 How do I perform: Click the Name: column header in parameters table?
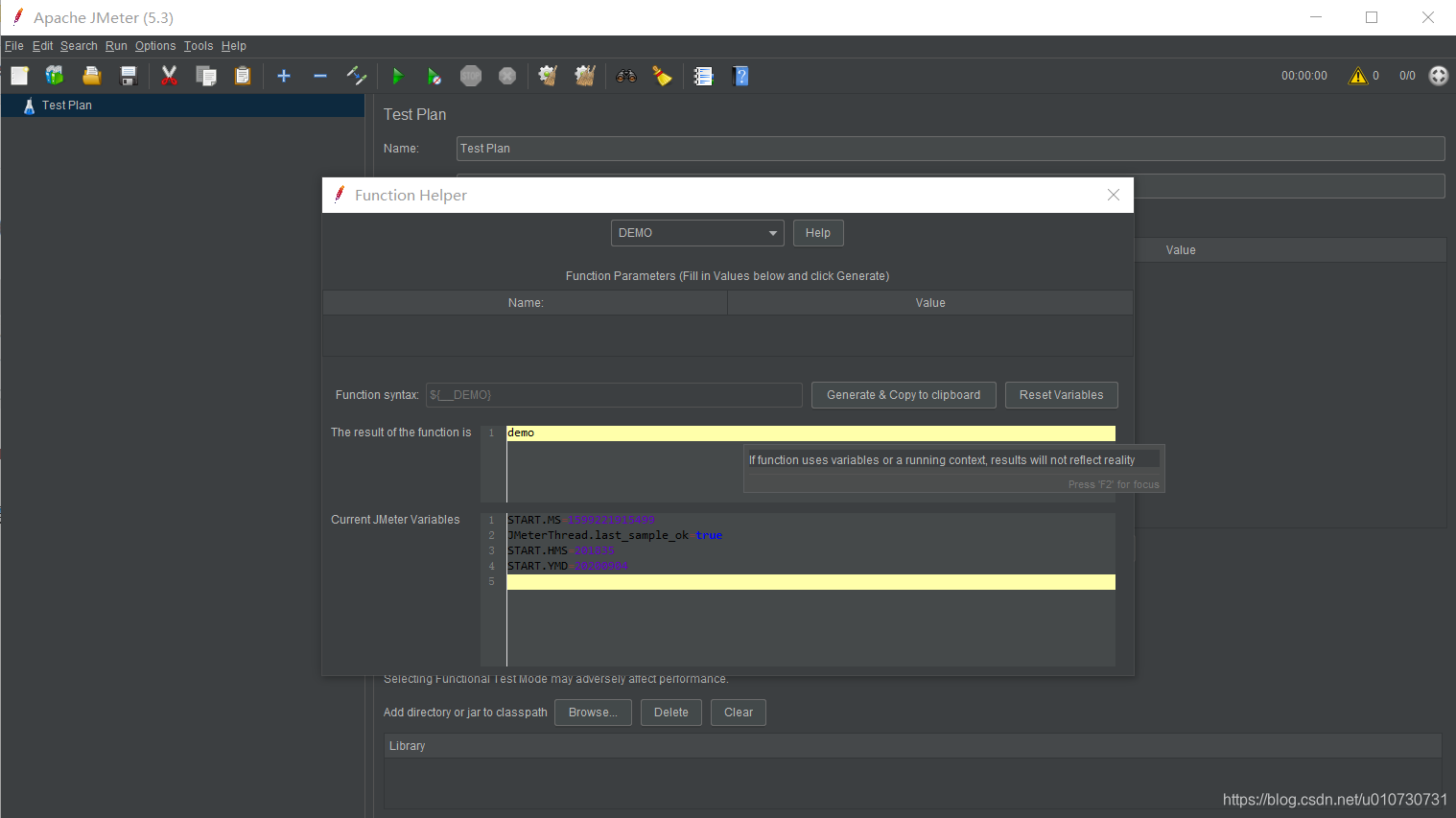click(526, 303)
